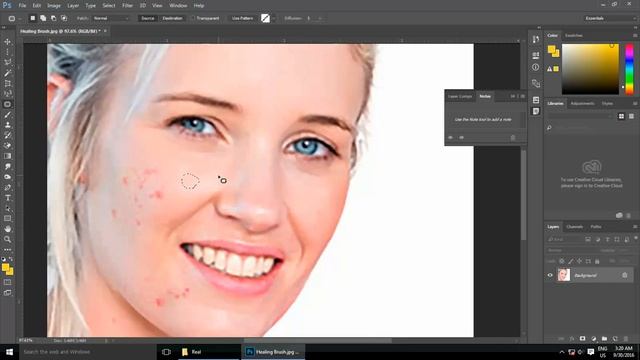
Task: Select the Crop tool
Action: click(7, 83)
